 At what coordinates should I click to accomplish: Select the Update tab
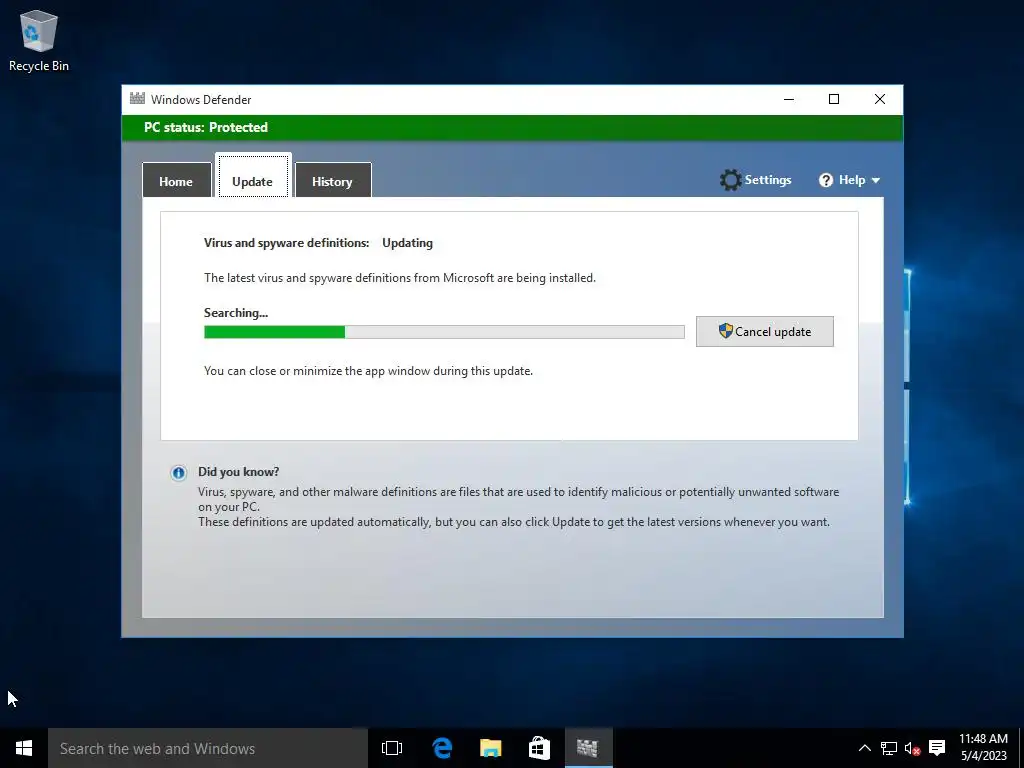coord(253,176)
